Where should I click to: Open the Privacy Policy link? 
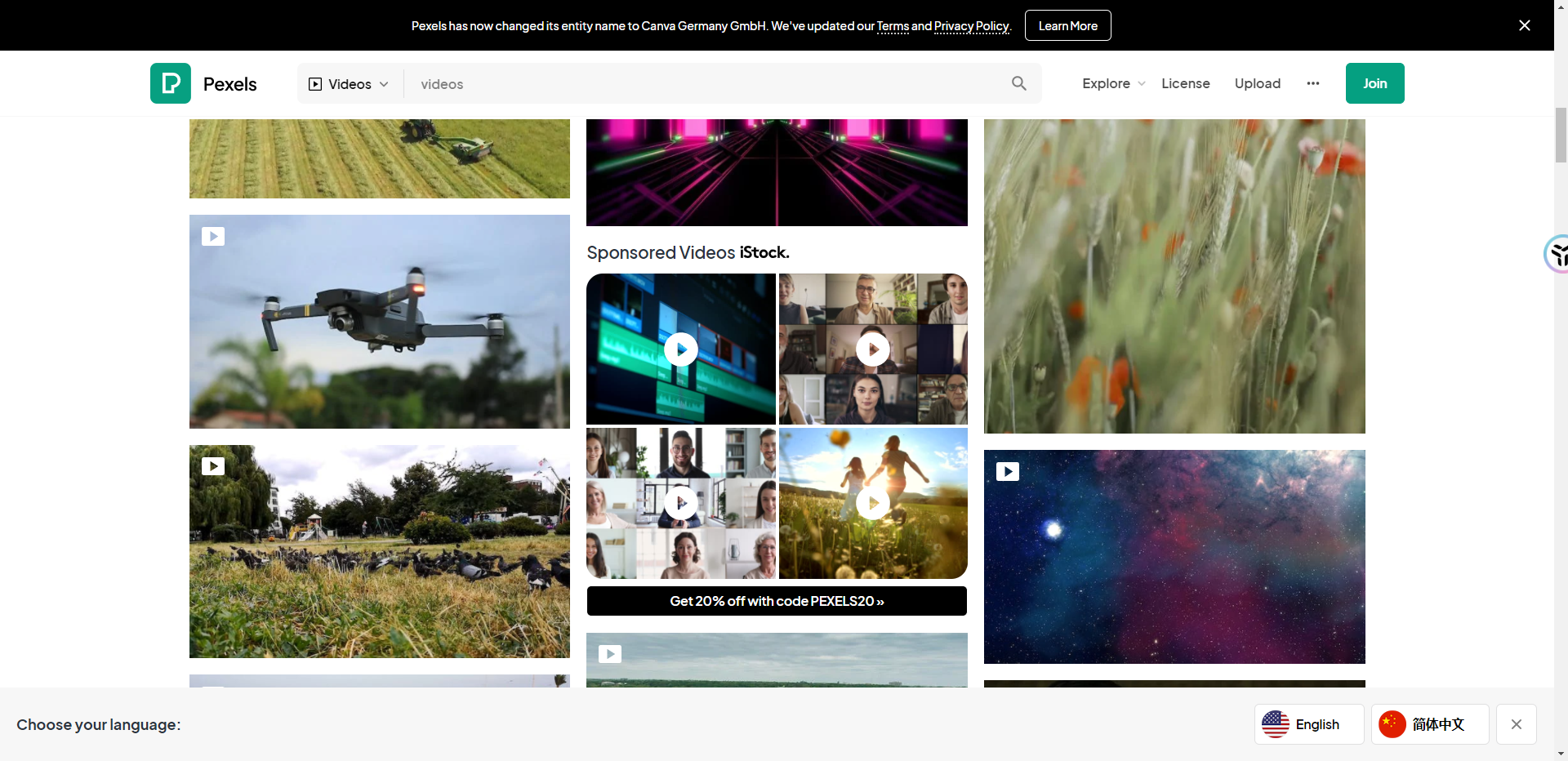click(971, 26)
